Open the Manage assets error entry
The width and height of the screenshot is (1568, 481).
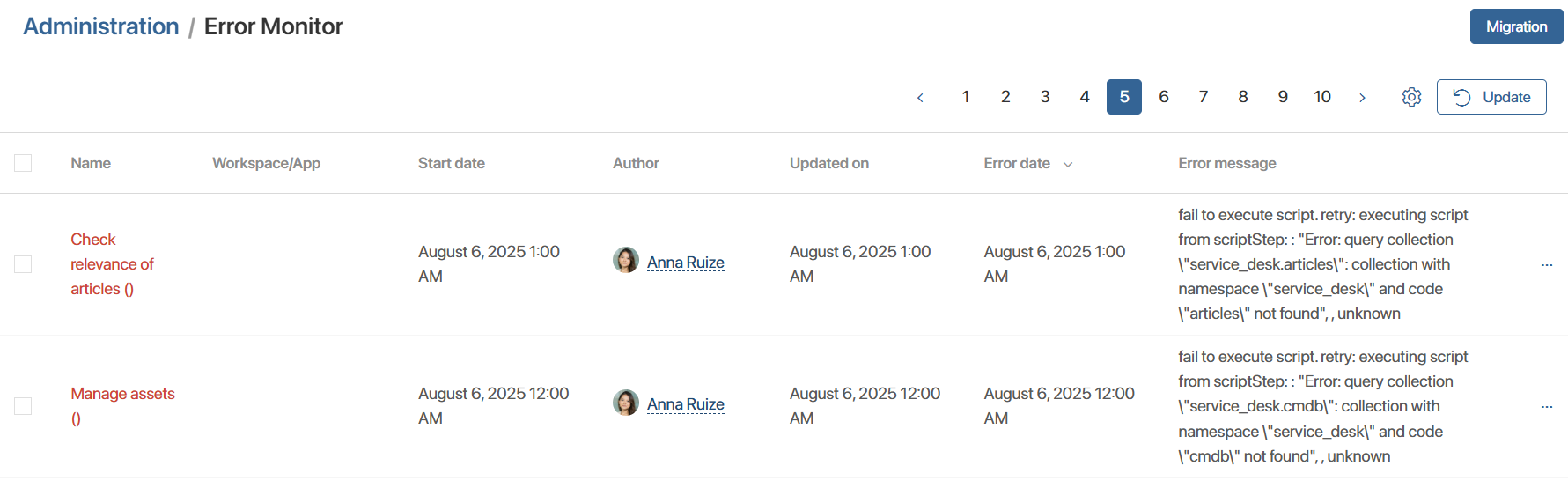pos(122,394)
